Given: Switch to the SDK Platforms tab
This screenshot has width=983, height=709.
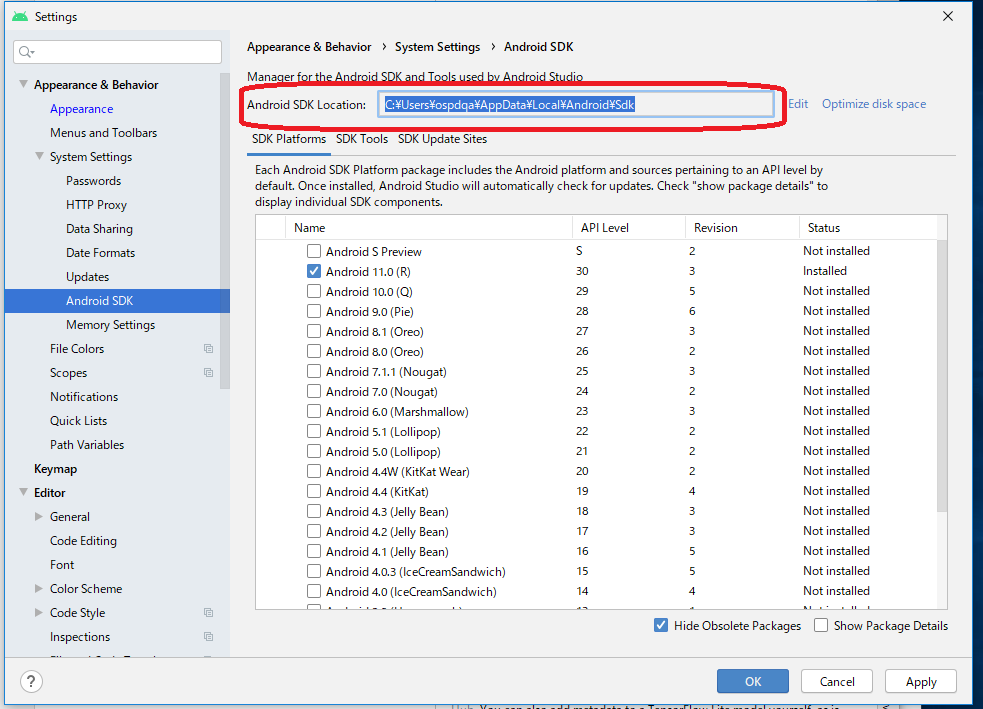Looking at the screenshot, I should pyautogui.click(x=289, y=139).
